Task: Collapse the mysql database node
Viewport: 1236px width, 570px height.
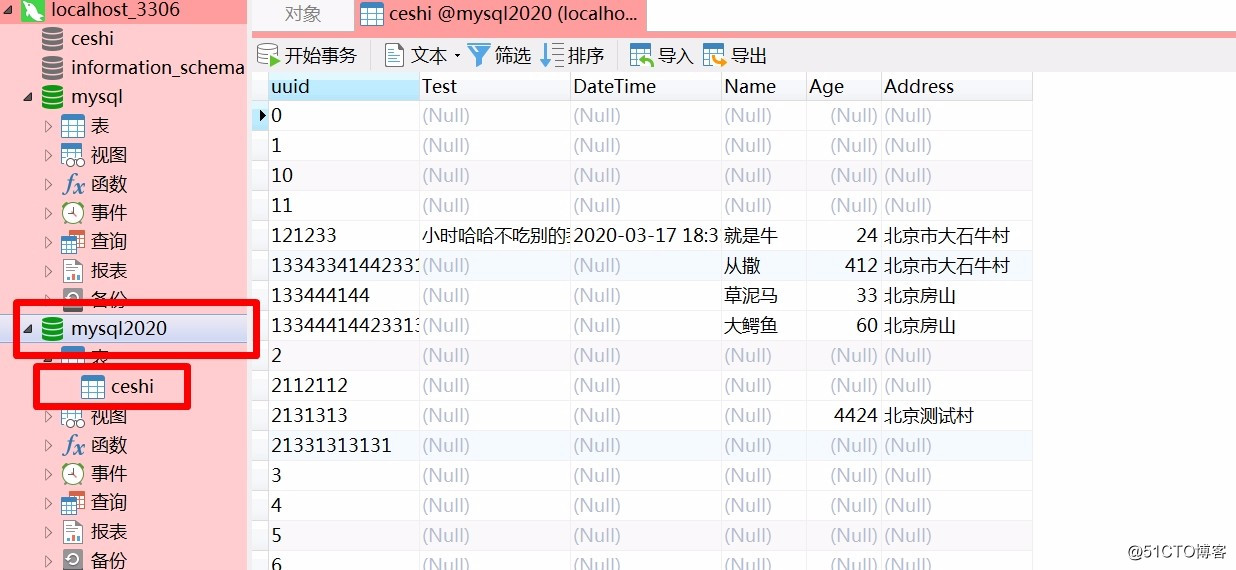Action: tap(28, 98)
